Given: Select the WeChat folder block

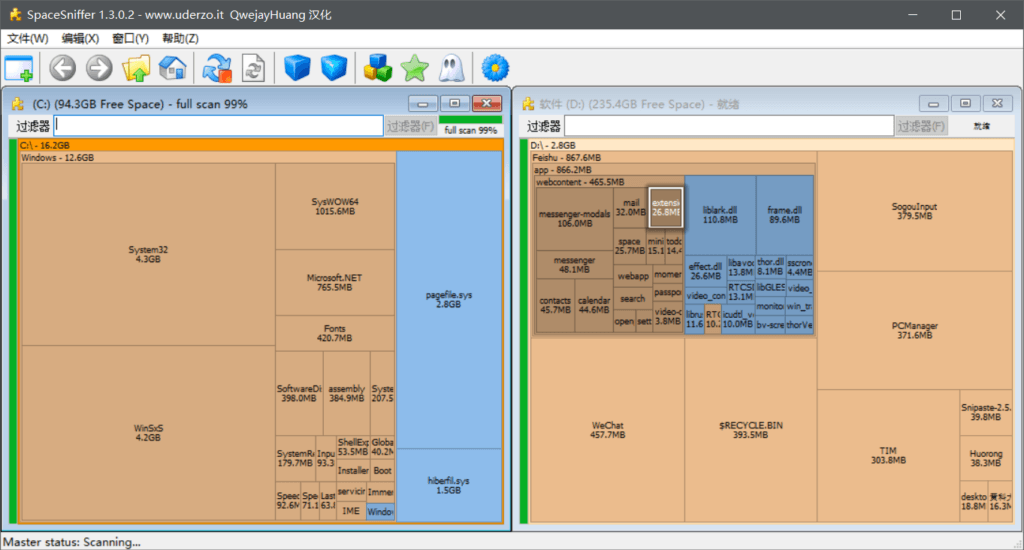Looking at the screenshot, I should point(607,430).
